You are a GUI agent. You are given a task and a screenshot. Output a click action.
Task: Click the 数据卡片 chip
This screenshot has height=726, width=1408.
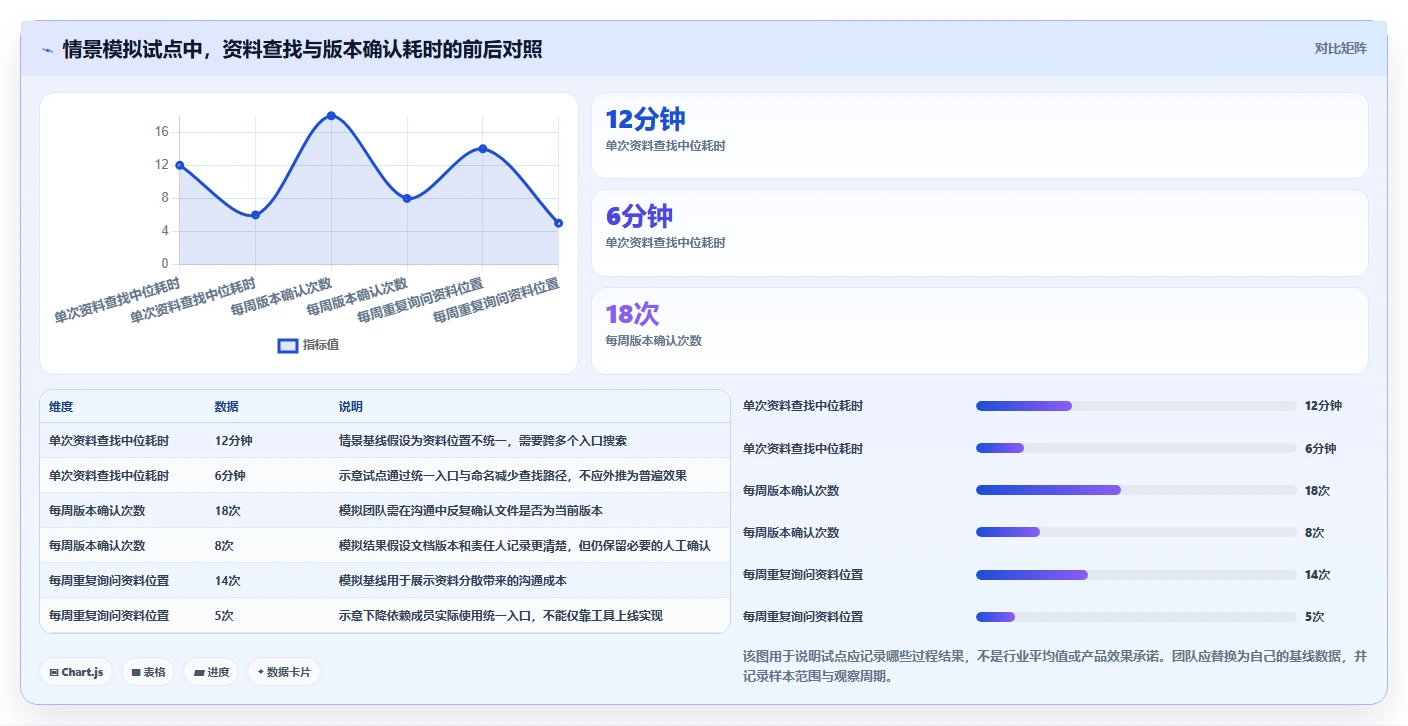point(284,672)
